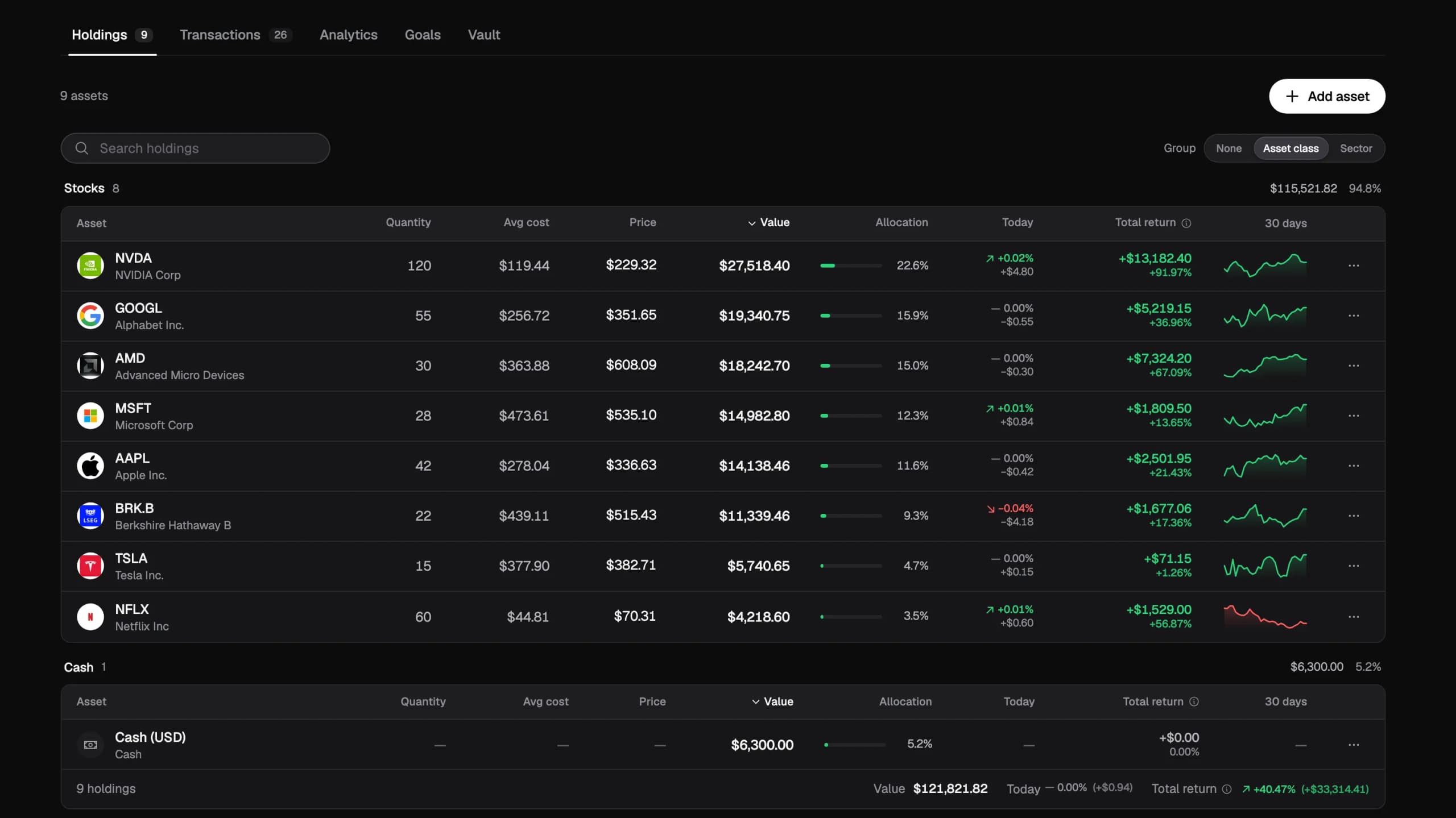Screen dimensions: 1456x818
Task: Sort Cash table by Value column
Action: [x=772, y=701]
